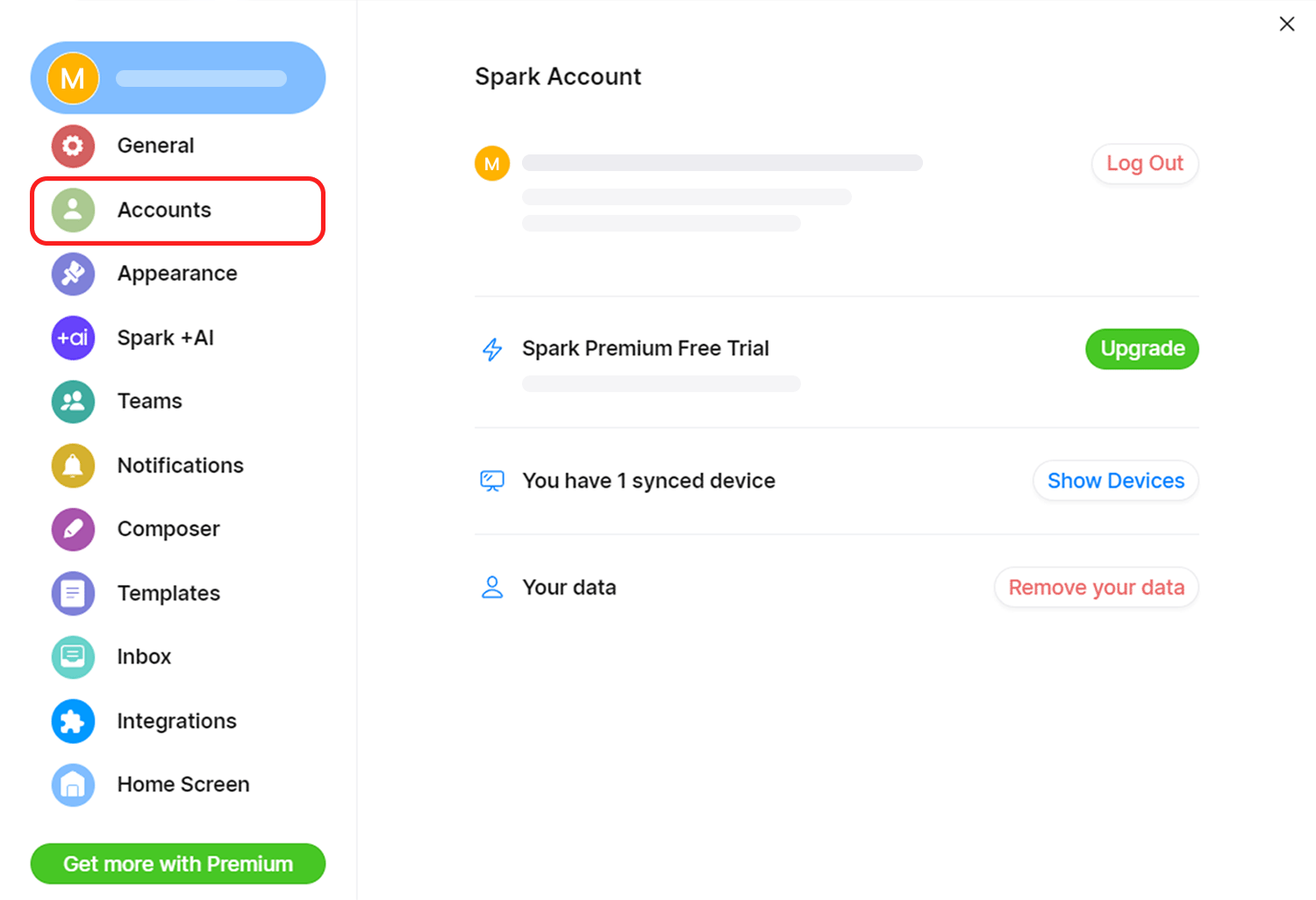The height and width of the screenshot is (900, 1316).
Task: Click the Notifications bell icon
Action: click(73, 466)
